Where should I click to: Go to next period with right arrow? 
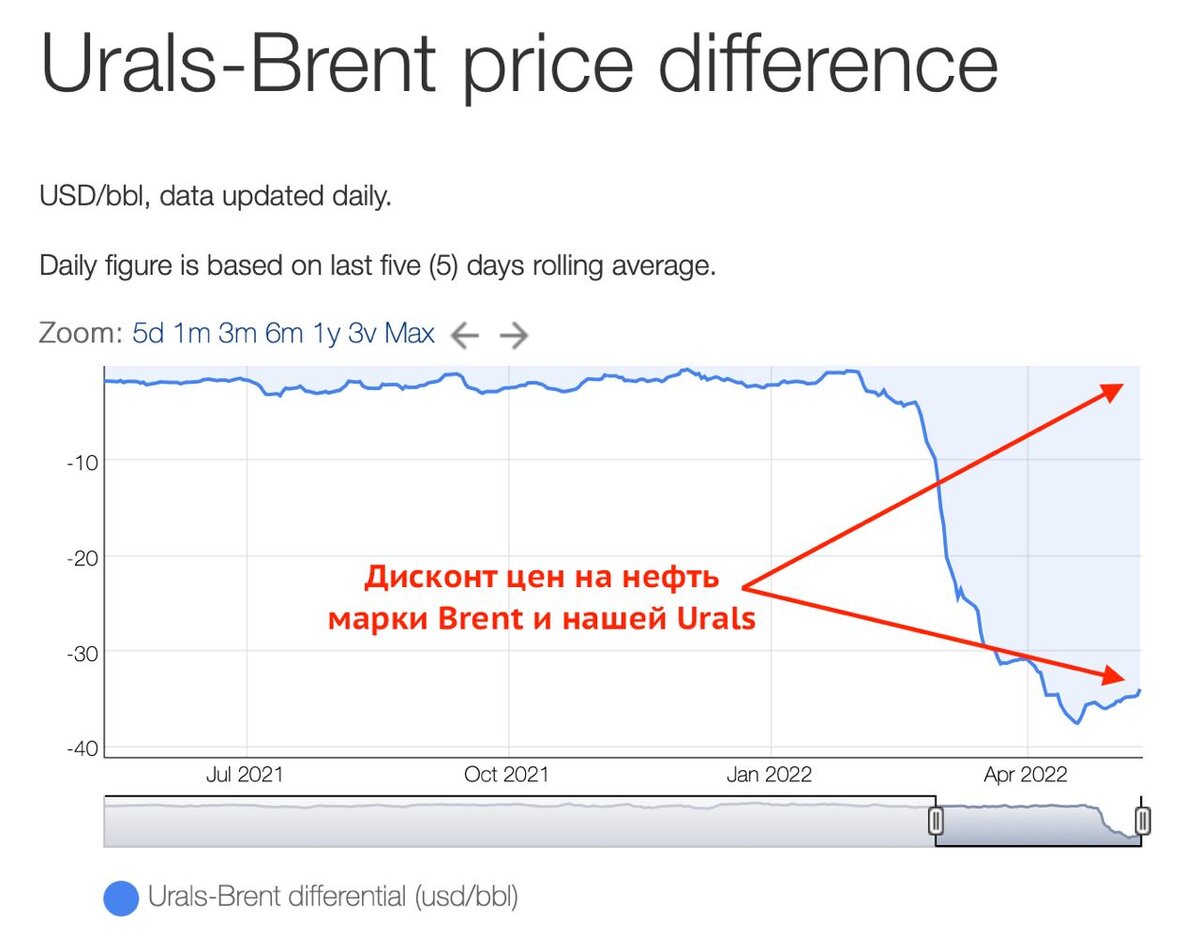click(x=513, y=336)
